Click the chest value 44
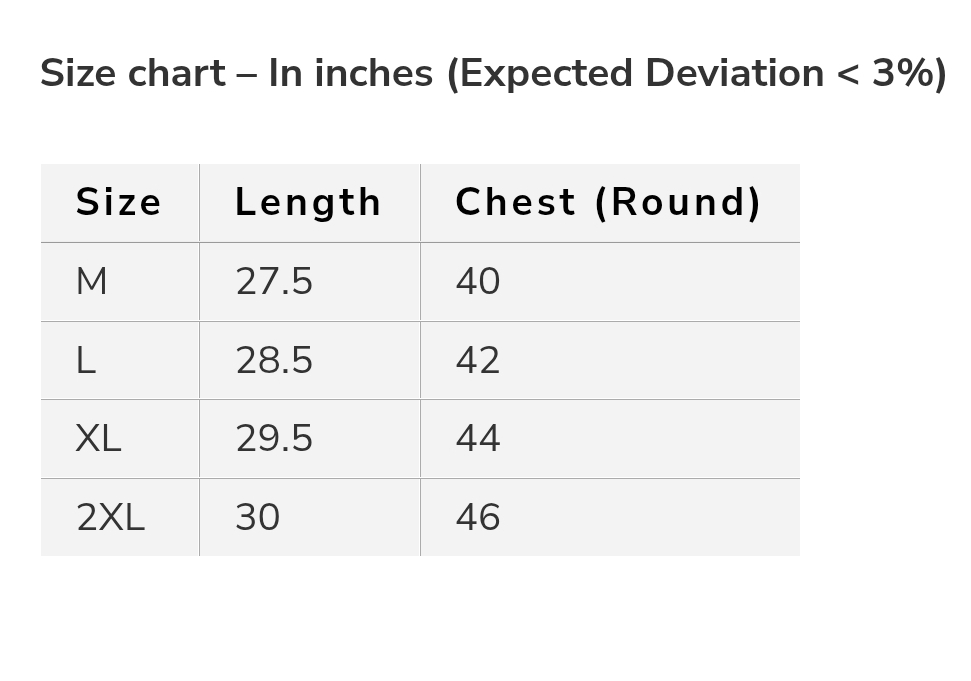The image size is (971, 681). coord(478,439)
